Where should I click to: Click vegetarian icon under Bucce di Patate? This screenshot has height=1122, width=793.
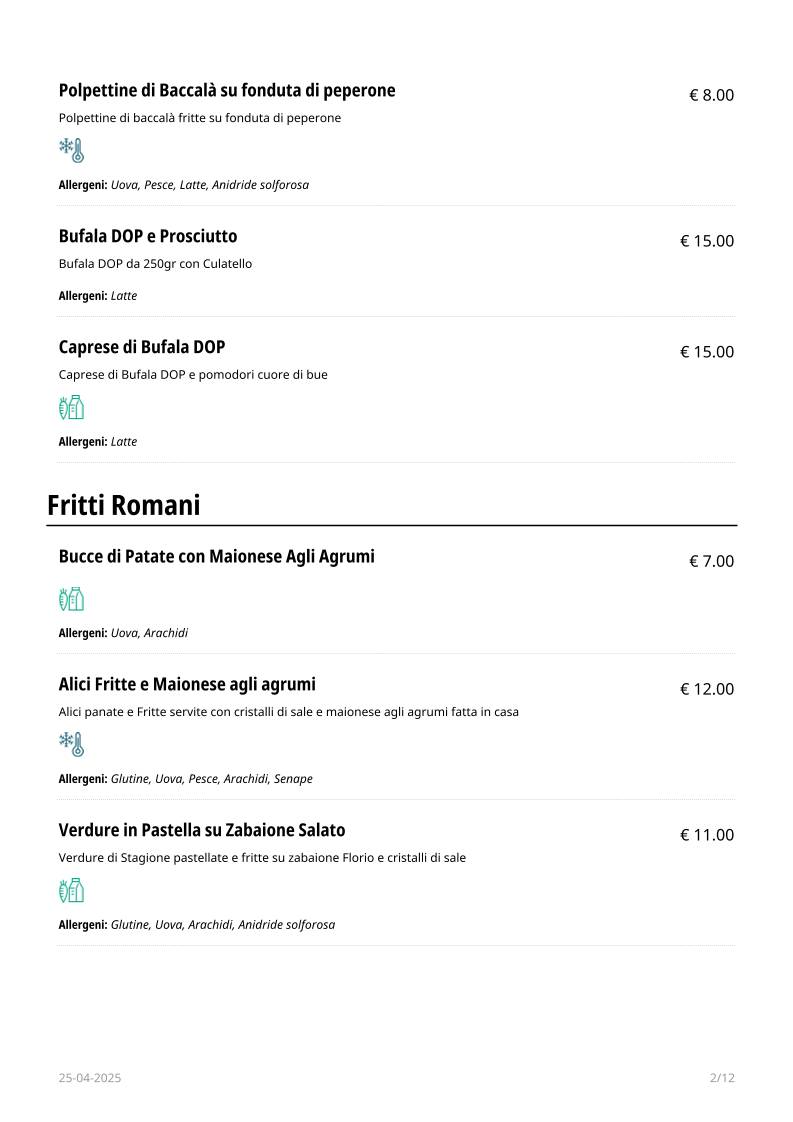tap(72, 599)
